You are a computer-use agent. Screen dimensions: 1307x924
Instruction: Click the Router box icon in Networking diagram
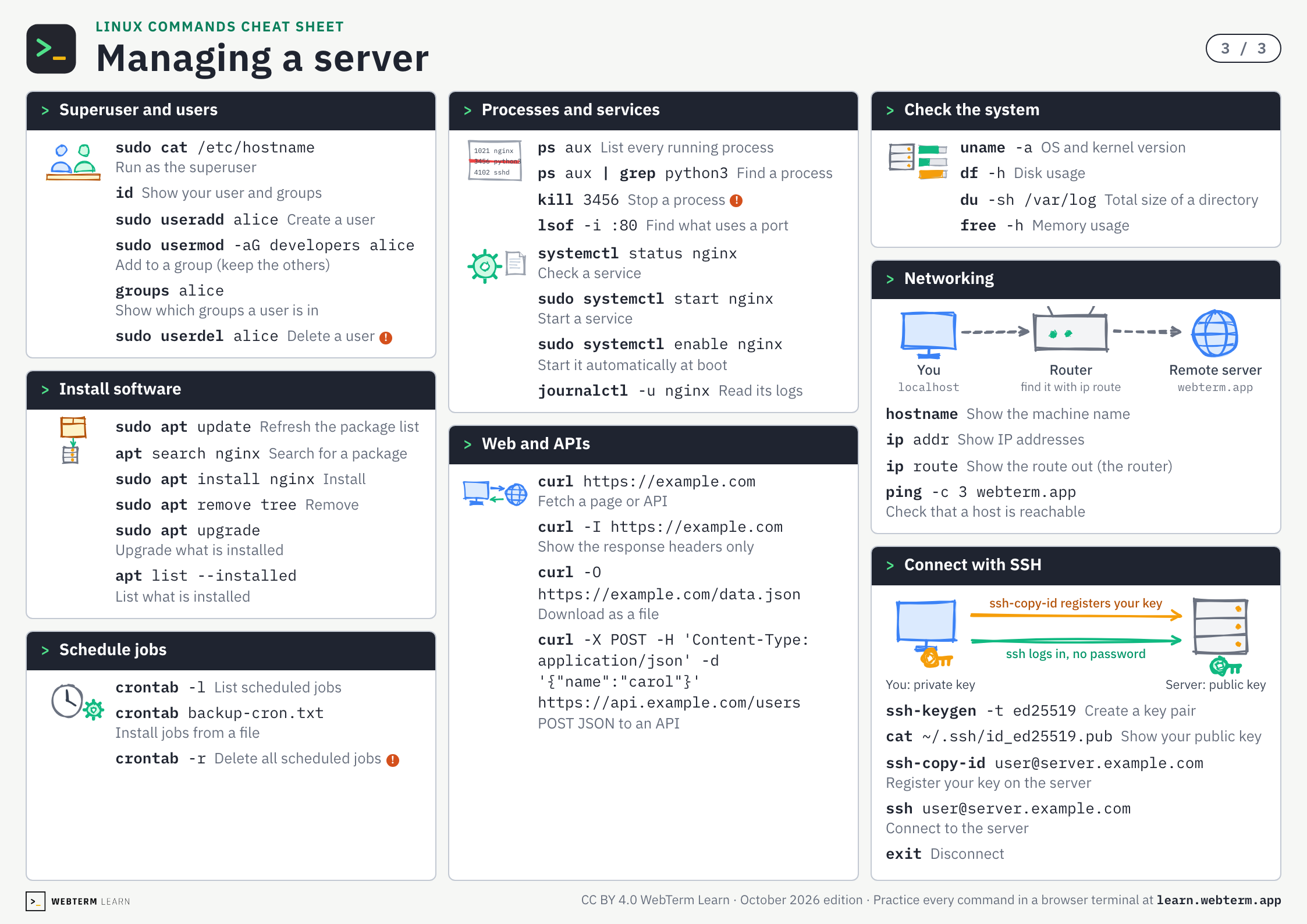1070,329
